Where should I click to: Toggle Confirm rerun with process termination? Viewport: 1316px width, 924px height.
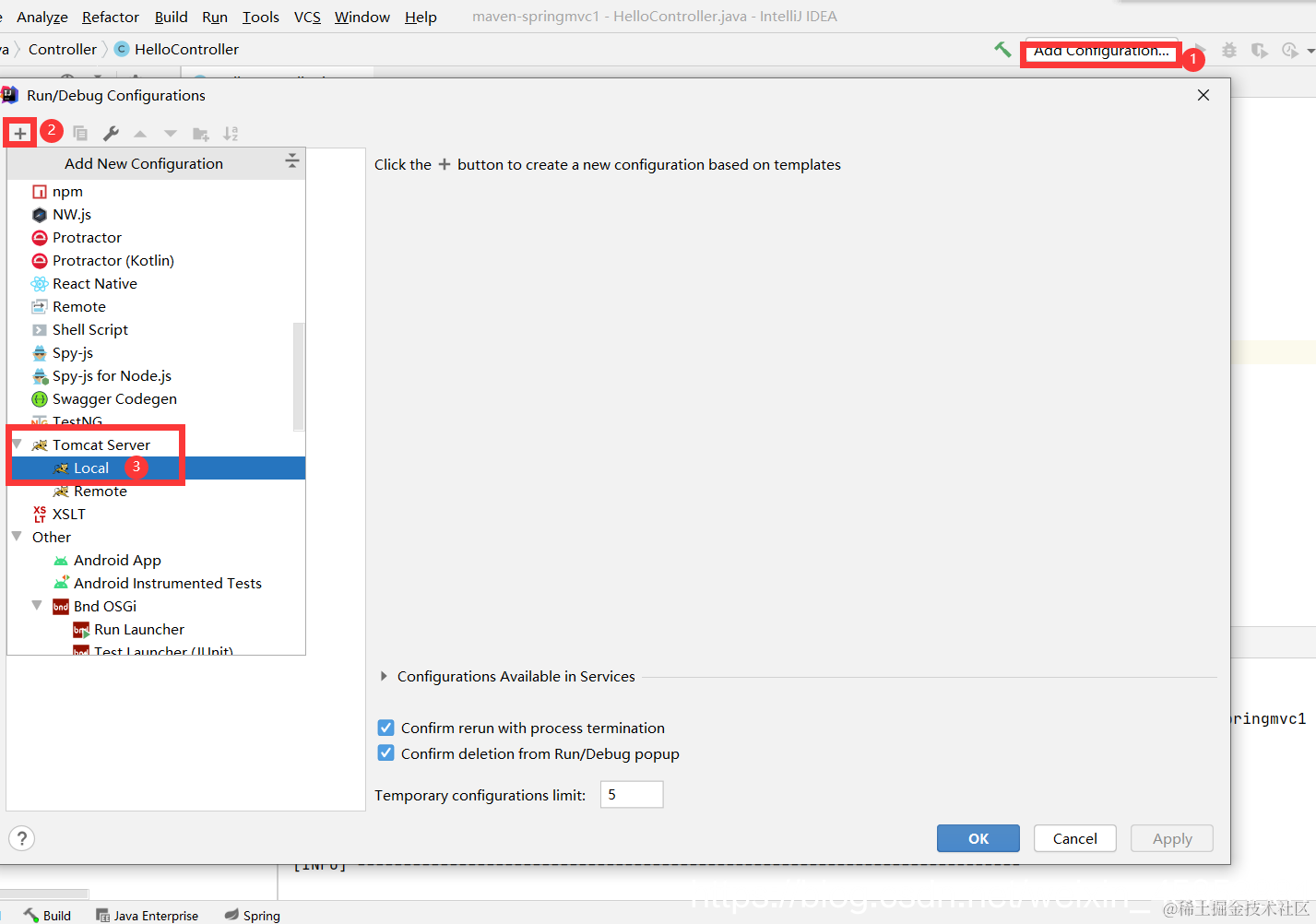point(386,728)
